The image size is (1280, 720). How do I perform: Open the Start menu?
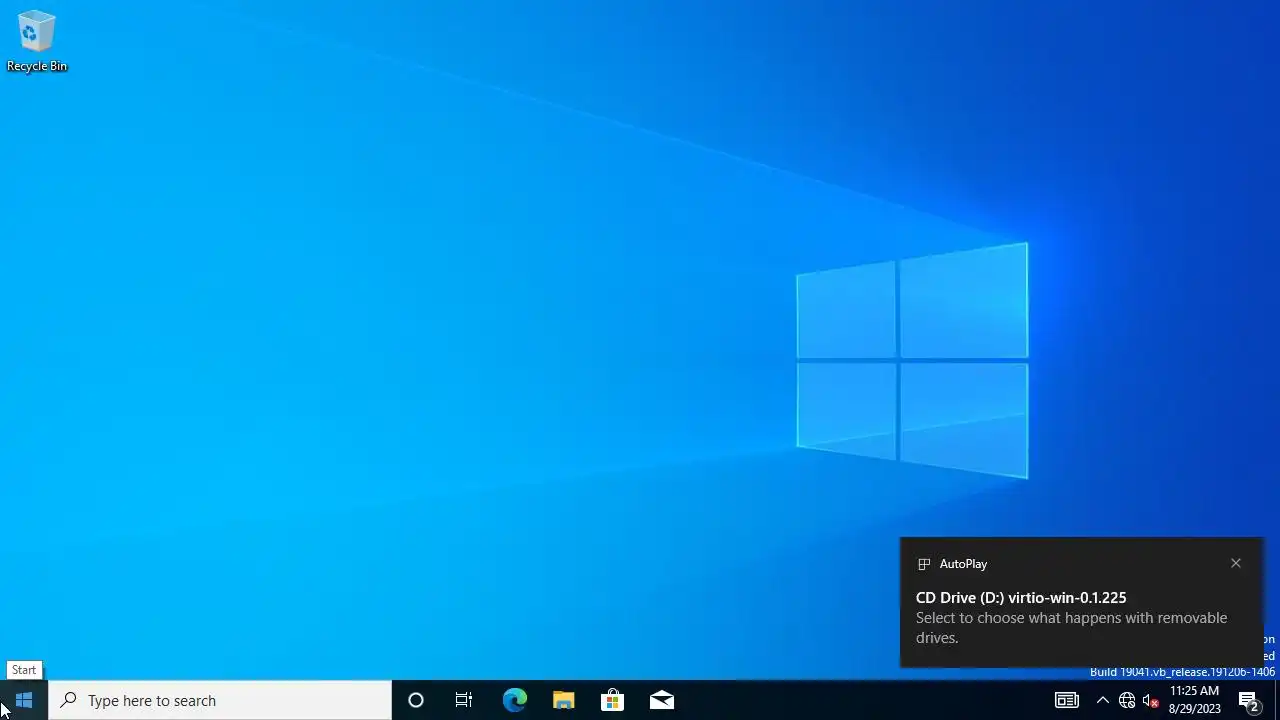point(24,700)
